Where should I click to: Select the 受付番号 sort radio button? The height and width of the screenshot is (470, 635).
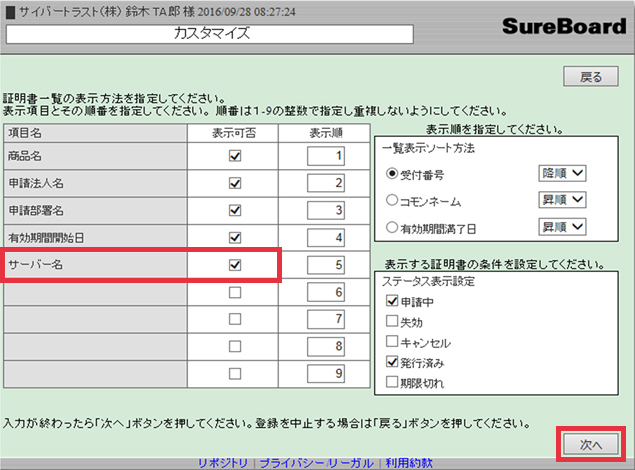click(x=392, y=173)
